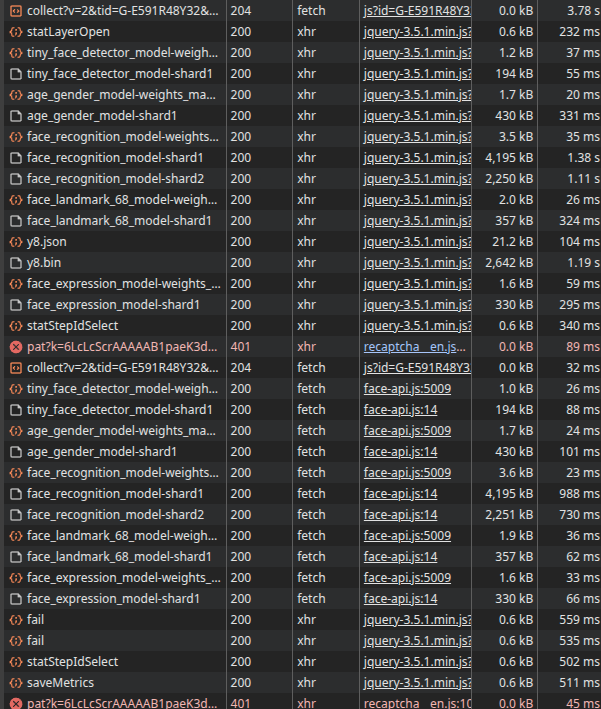Open jquery-3.5.1.min.js initiator link for y8.json

(416, 242)
